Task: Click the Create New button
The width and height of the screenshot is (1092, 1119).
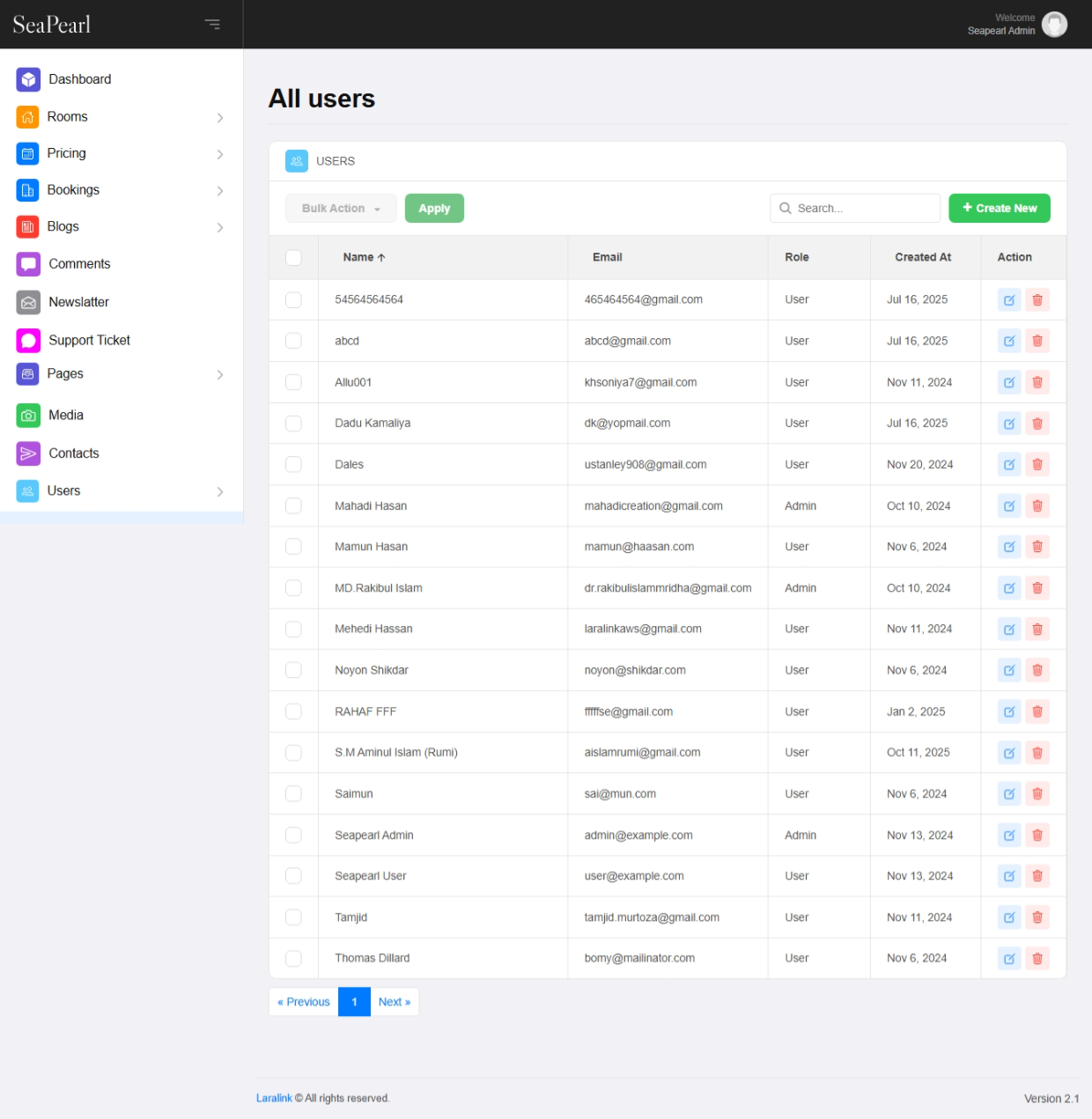Action: coord(999,209)
